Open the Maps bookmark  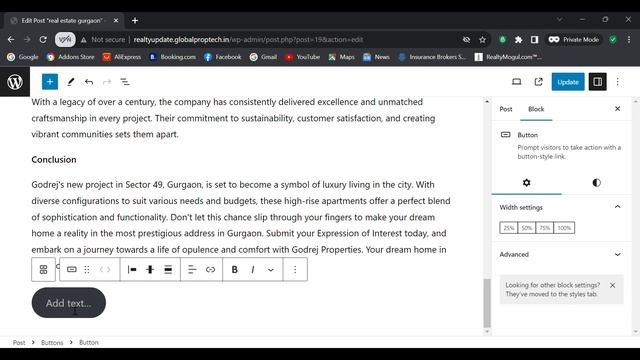pyautogui.click(x=341, y=57)
